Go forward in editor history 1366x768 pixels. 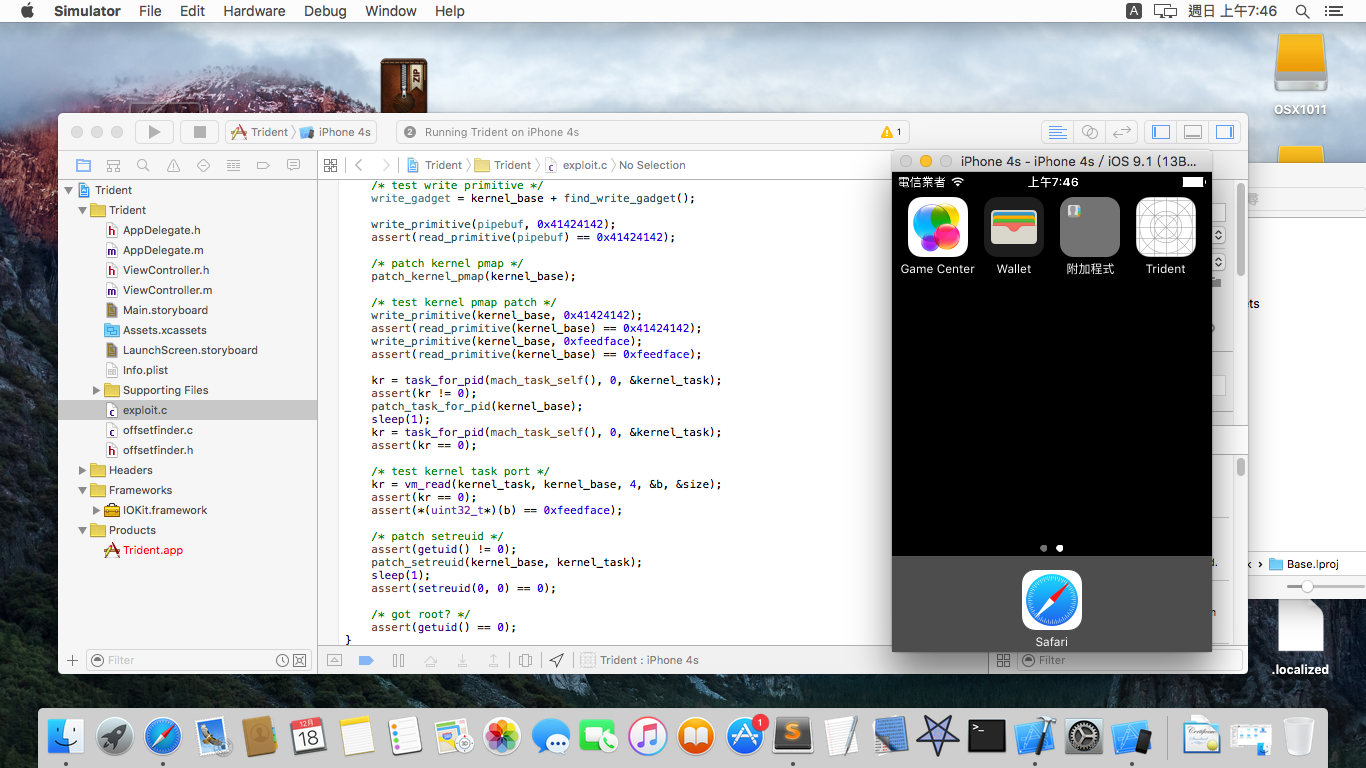tap(386, 165)
